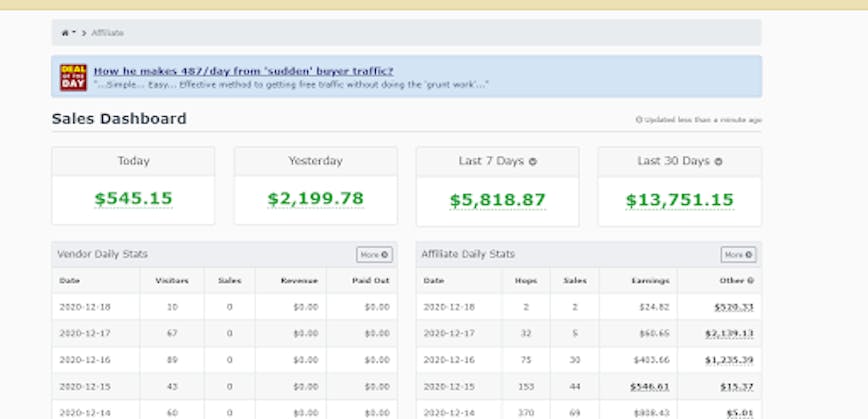Screen dimensions: 868x419
Task: Click affiliate hops value 370
Action: click(526, 413)
